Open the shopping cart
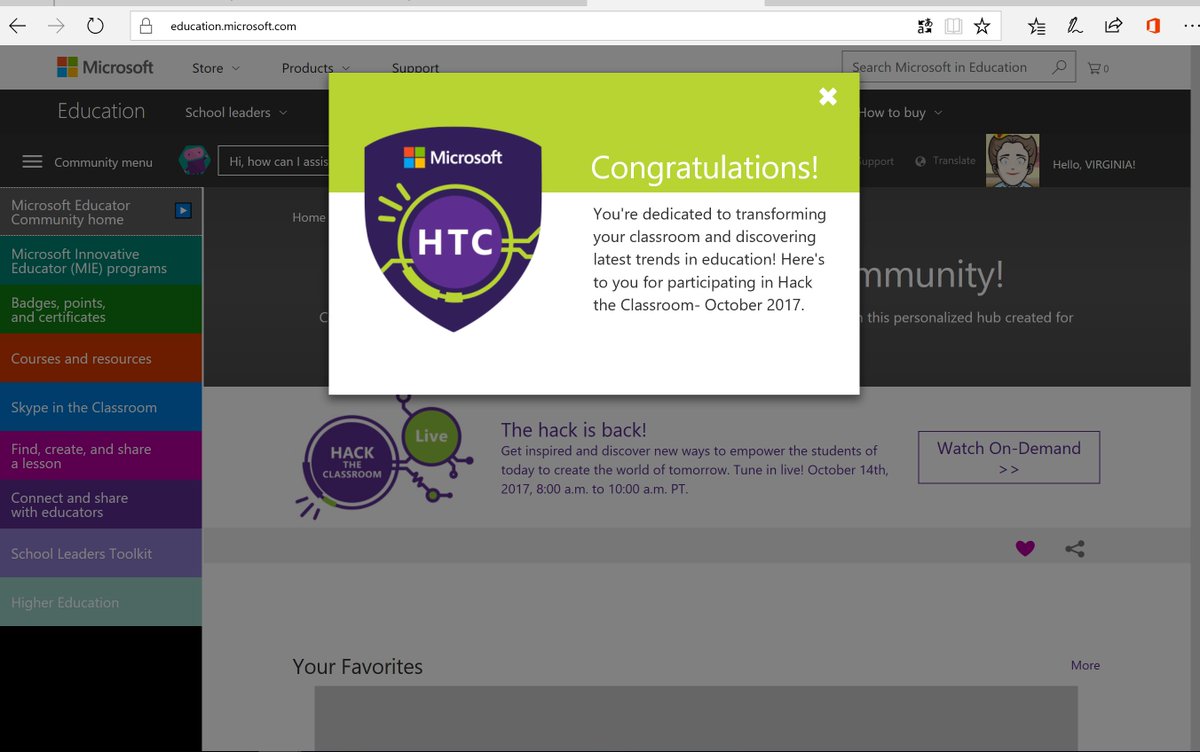This screenshot has width=1200, height=752. (1098, 68)
